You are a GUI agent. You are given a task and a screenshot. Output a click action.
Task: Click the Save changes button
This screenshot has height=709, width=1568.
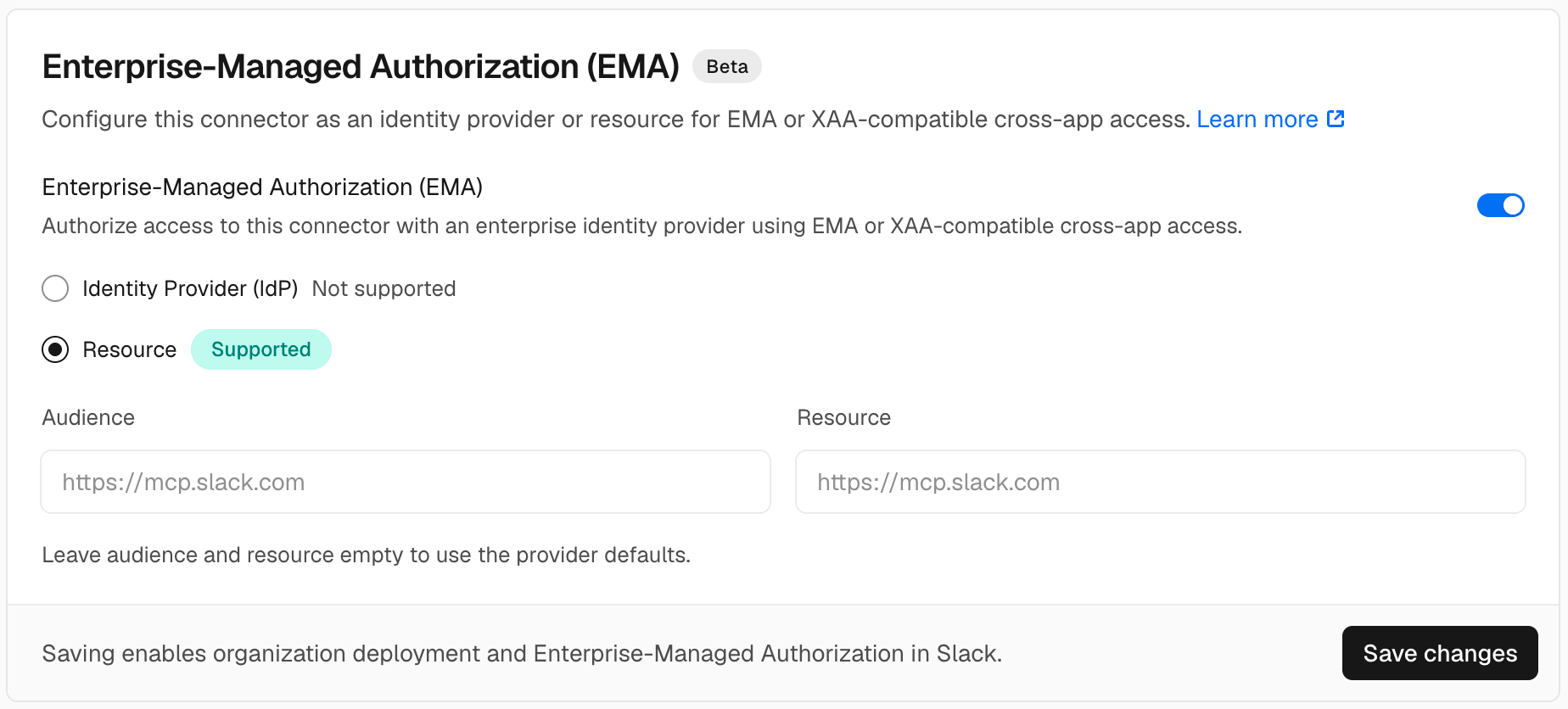pos(1440,653)
